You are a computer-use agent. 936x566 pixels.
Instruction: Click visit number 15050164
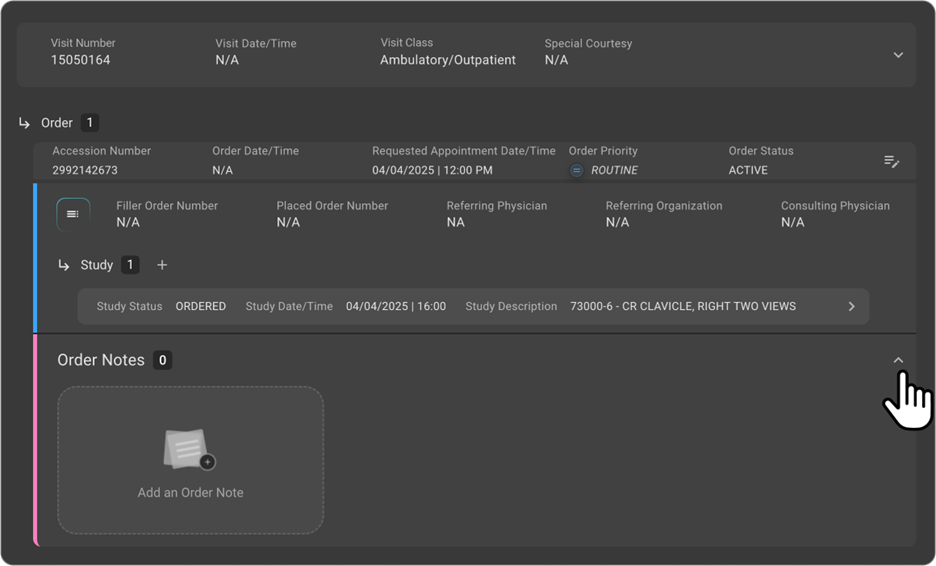81,60
